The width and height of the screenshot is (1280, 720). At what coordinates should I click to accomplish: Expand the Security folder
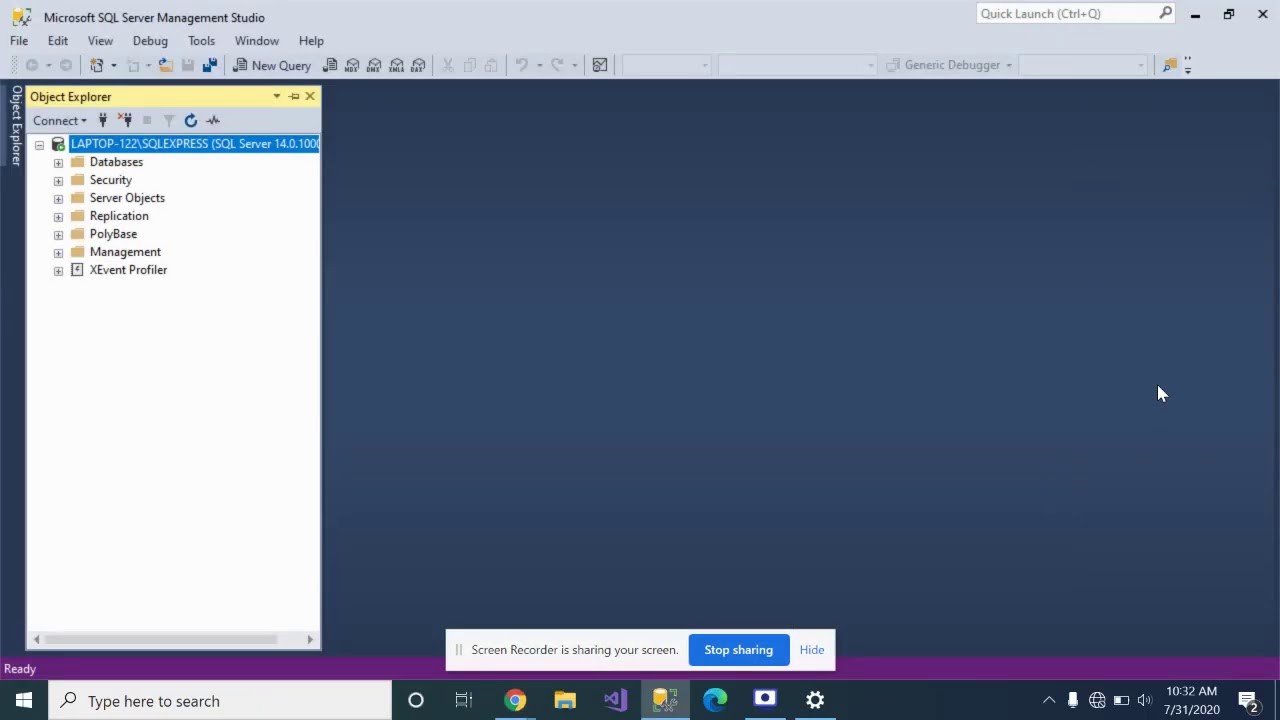coord(58,180)
